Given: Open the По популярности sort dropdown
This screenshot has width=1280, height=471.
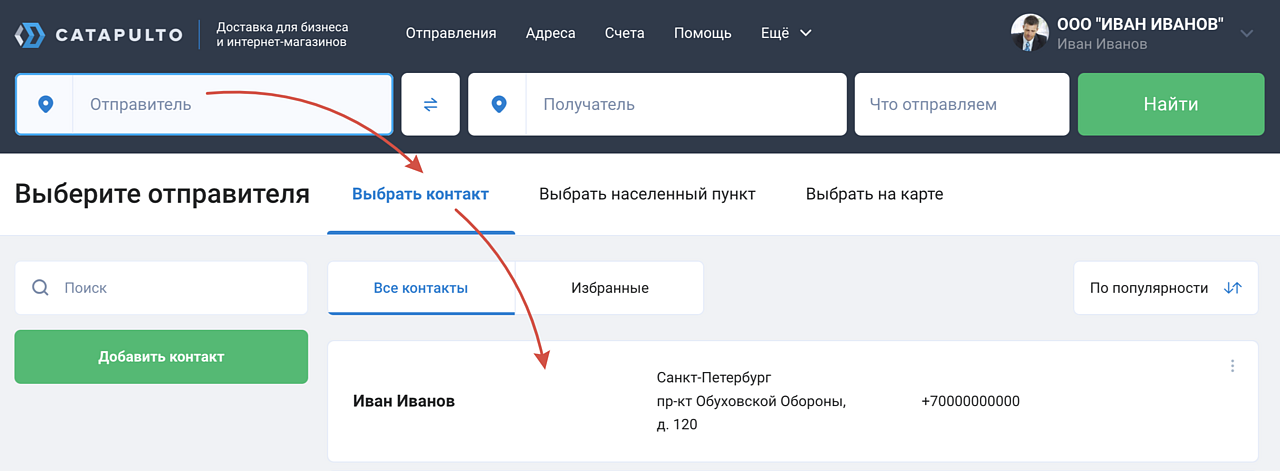Looking at the screenshot, I should coord(1150,288).
